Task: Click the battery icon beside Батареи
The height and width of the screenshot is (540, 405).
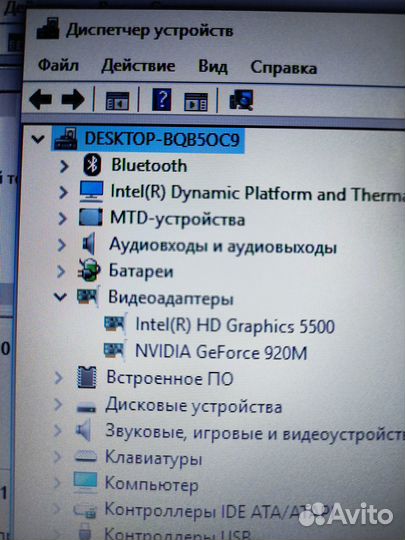Action: [89, 270]
